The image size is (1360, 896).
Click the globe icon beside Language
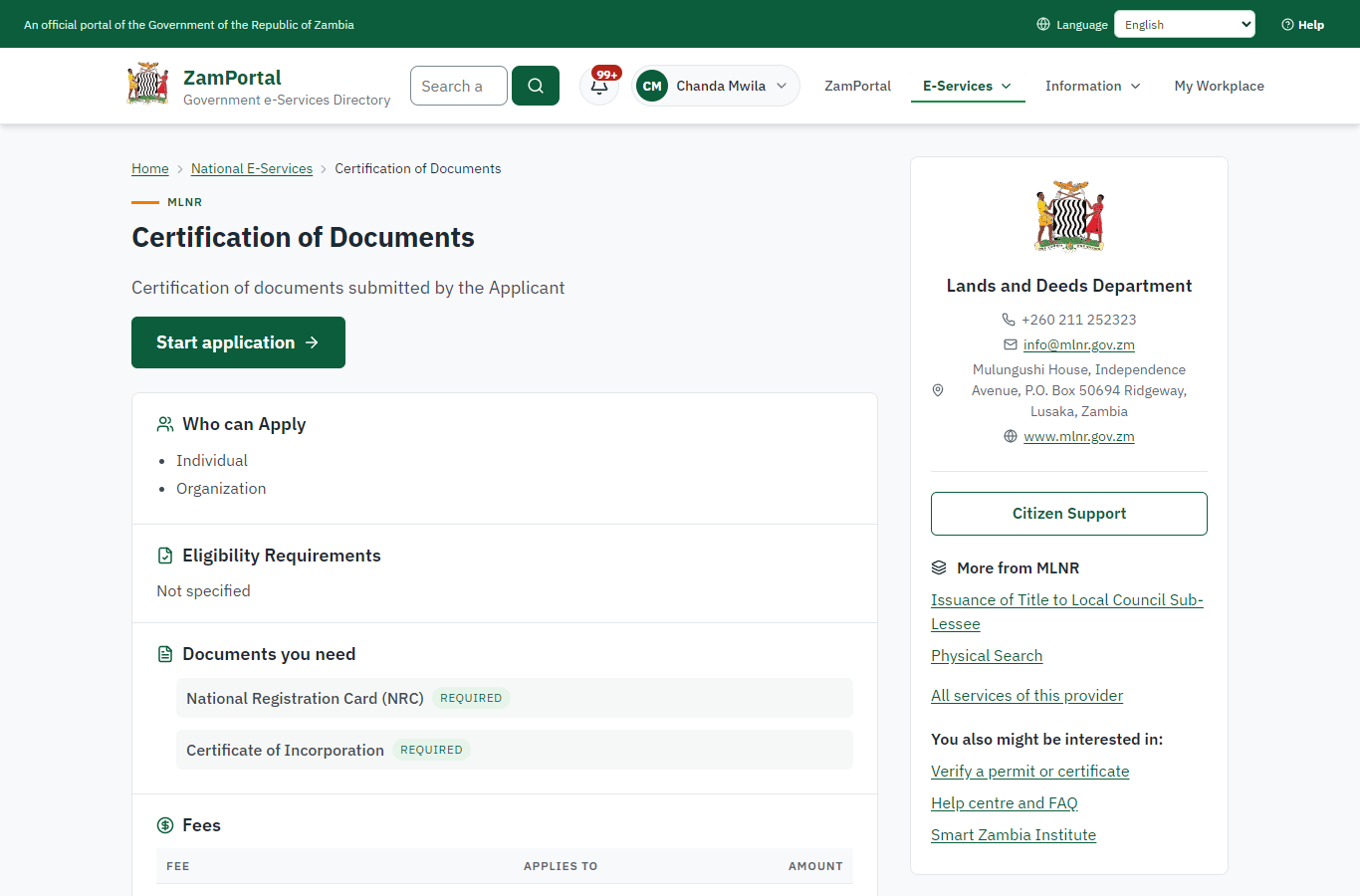click(x=1043, y=24)
